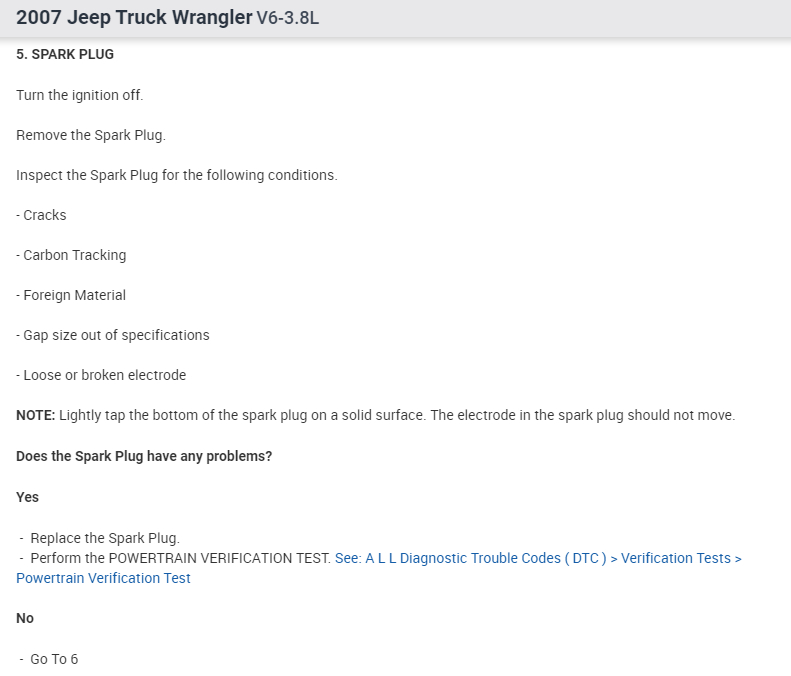The image size is (791, 676).
Task: Click the Go To 6 step
Action: [x=54, y=659]
